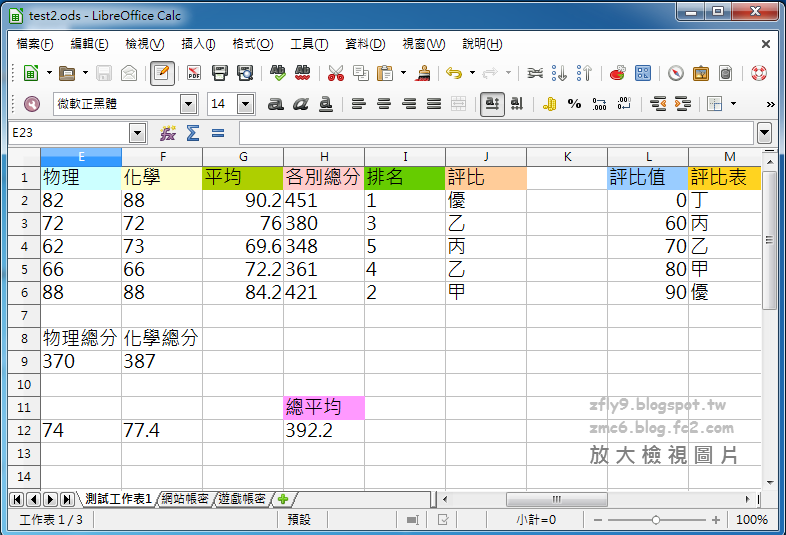The width and height of the screenshot is (786, 535).
Task: Switch to the 網站帳密 sheet tab
Action: (184, 498)
